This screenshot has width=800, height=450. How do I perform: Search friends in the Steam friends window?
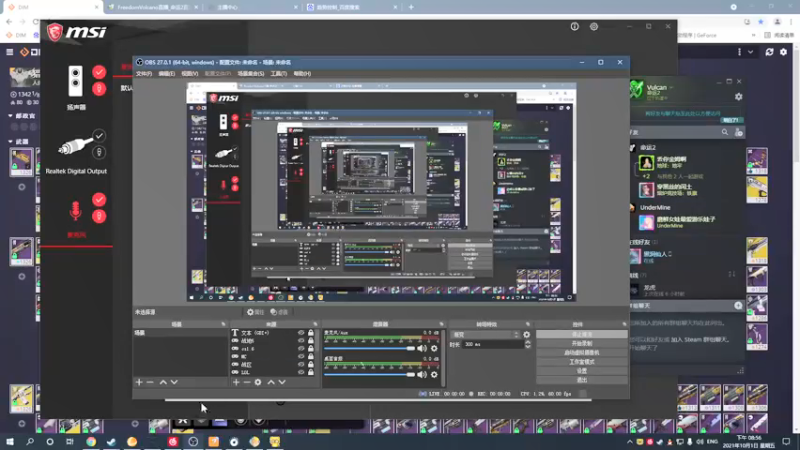[724, 132]
